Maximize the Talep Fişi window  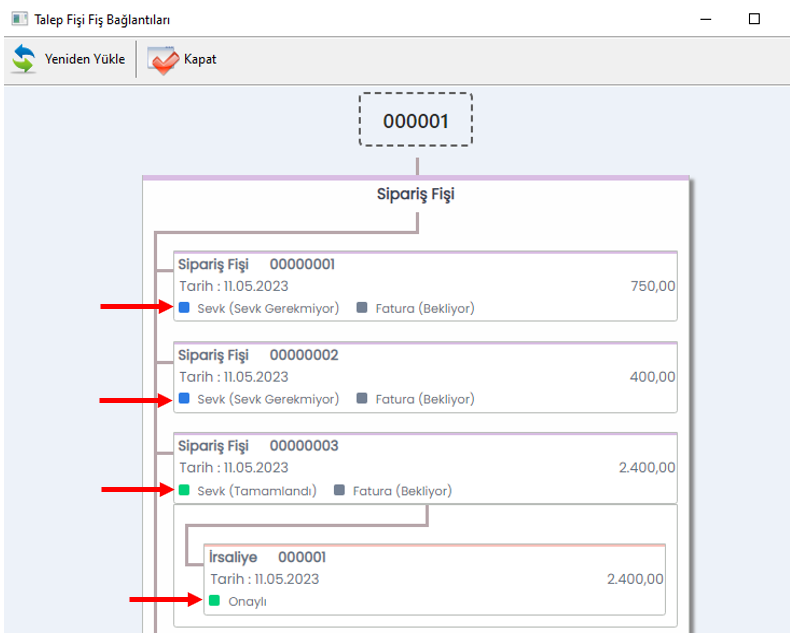pos(754,19)
